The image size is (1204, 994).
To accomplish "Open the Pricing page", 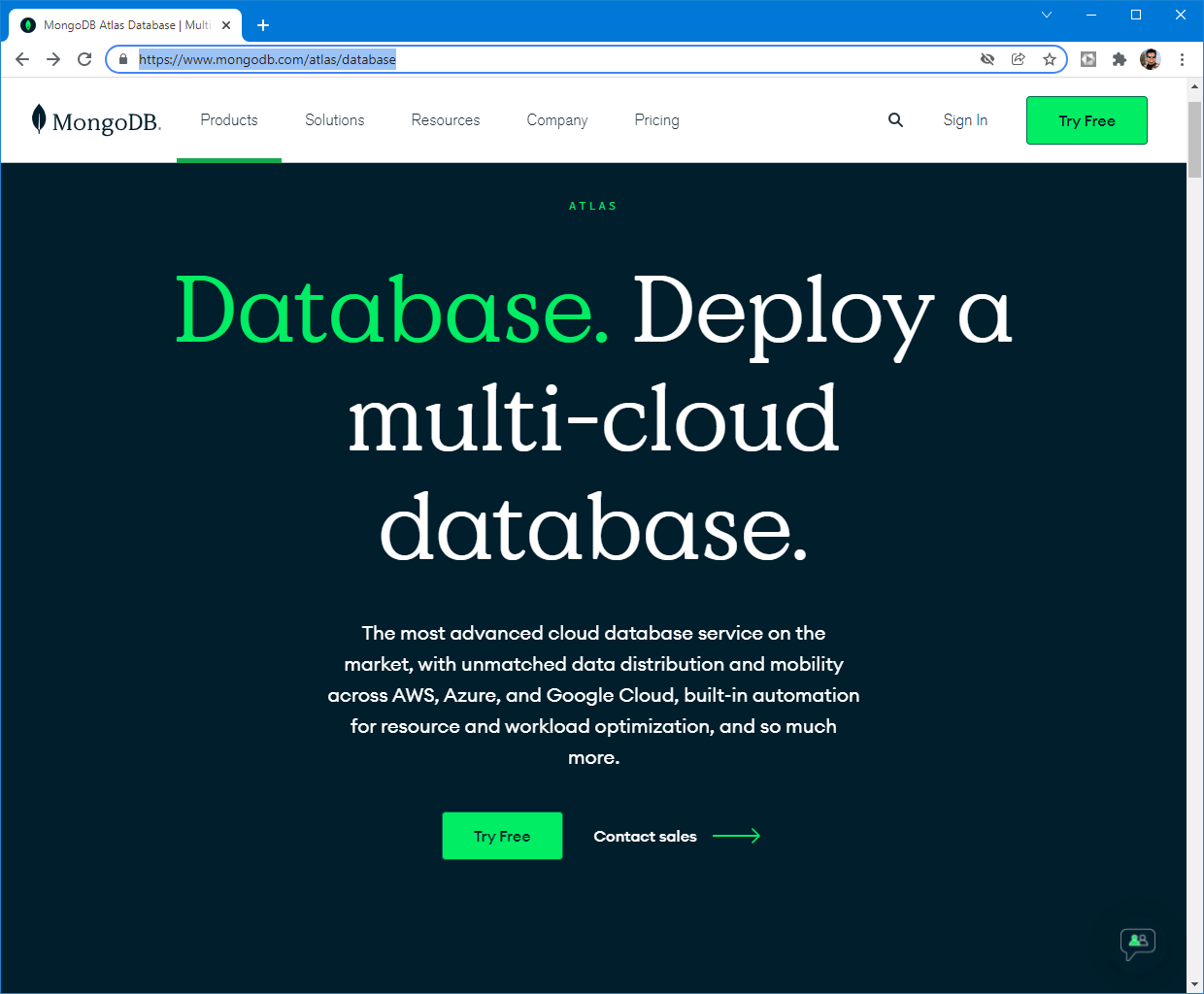I will point(656,120).
